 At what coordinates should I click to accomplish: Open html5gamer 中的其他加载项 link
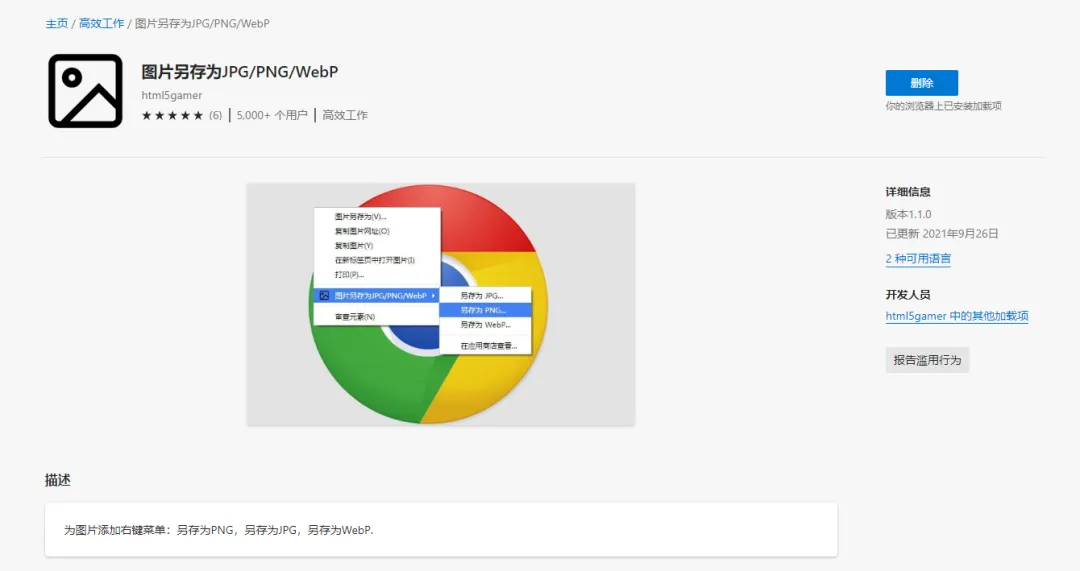pos(957,315)
